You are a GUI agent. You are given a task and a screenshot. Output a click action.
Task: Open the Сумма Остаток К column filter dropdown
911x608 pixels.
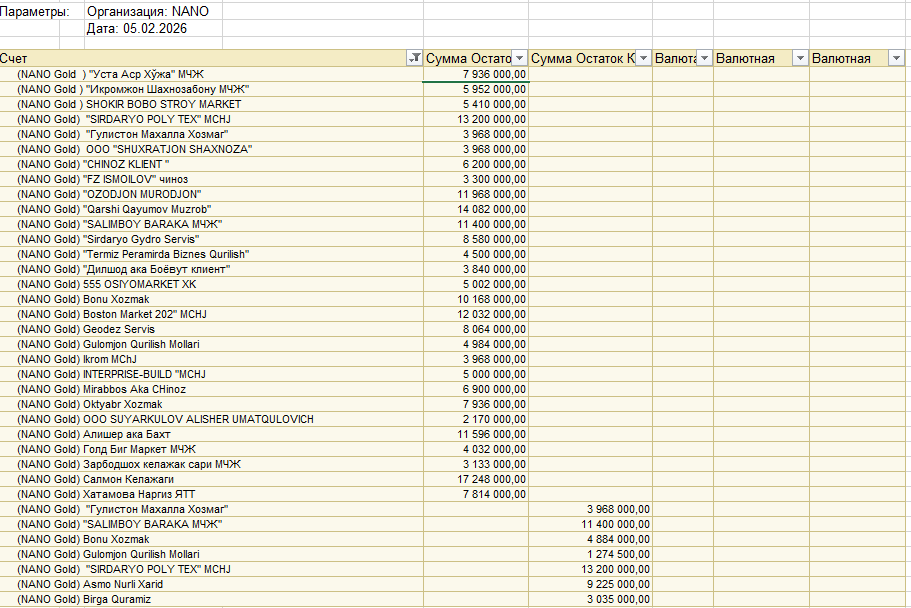643,58
